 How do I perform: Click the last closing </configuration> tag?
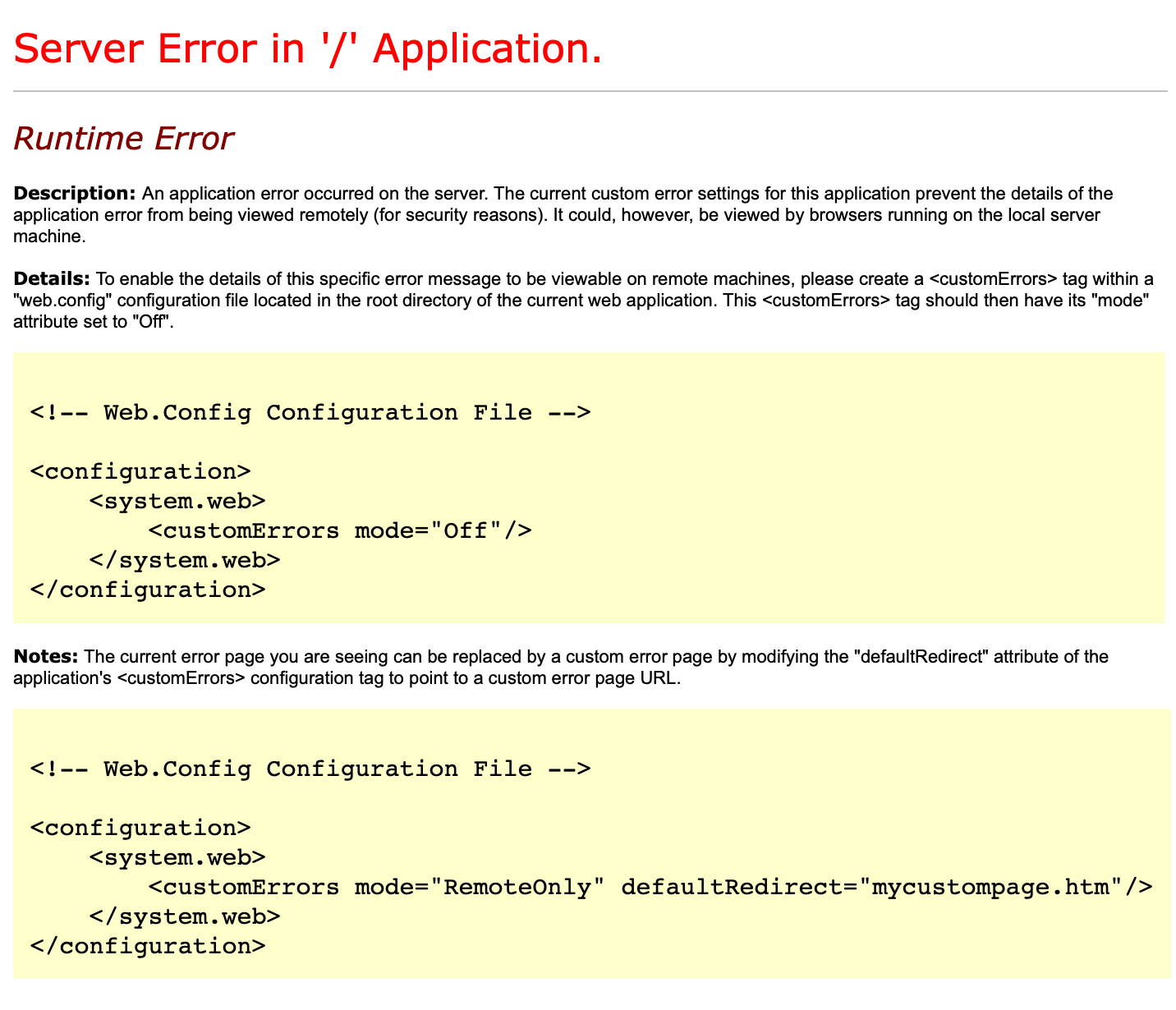point(147,946)
